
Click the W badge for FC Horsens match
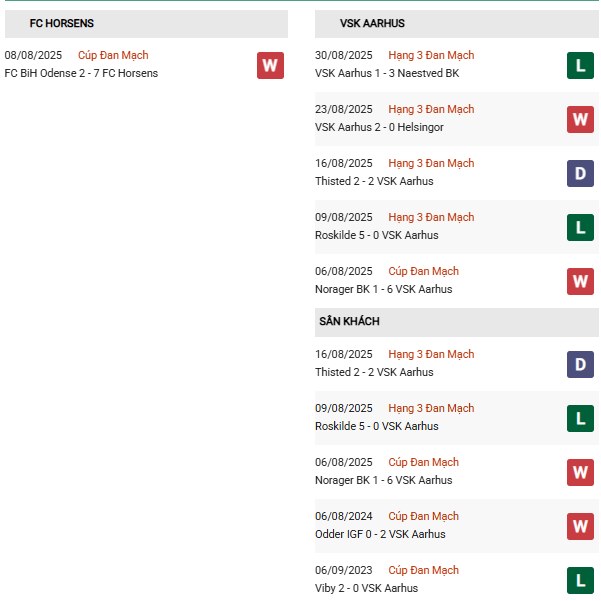point(270,65)
